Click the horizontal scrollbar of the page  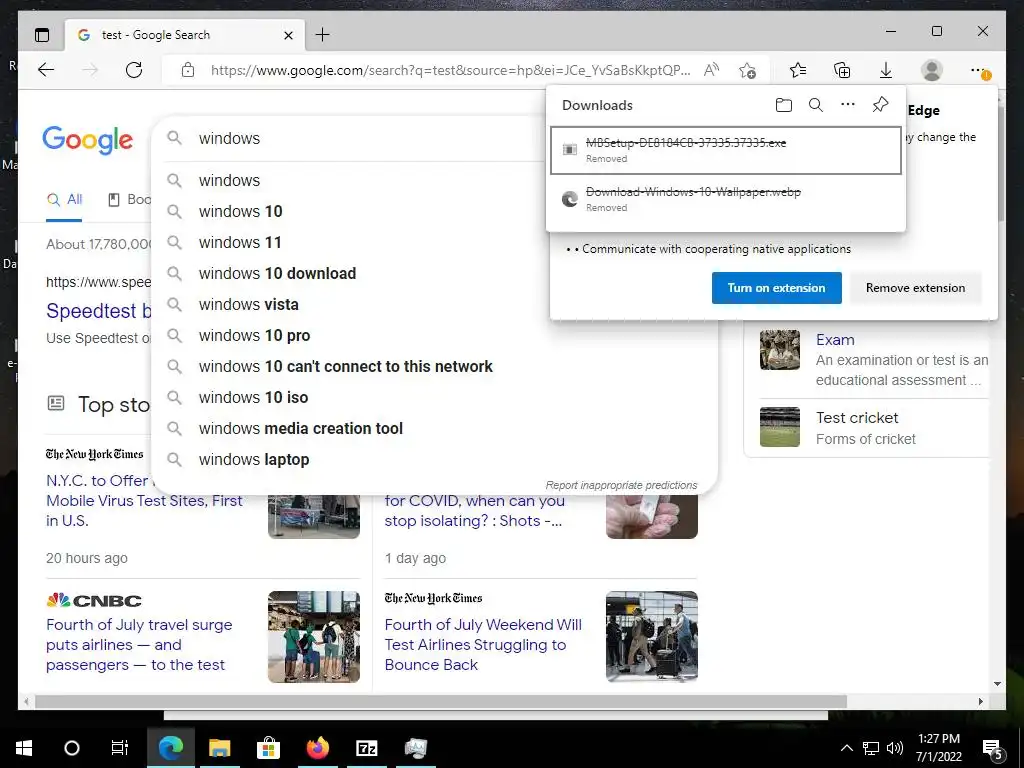441,701
